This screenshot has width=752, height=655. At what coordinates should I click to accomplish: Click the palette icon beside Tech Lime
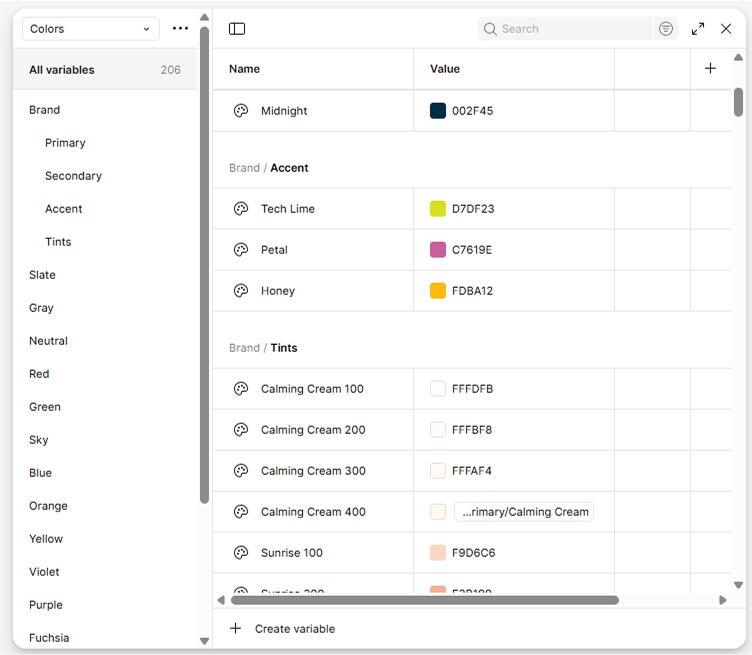click(241, 209)
